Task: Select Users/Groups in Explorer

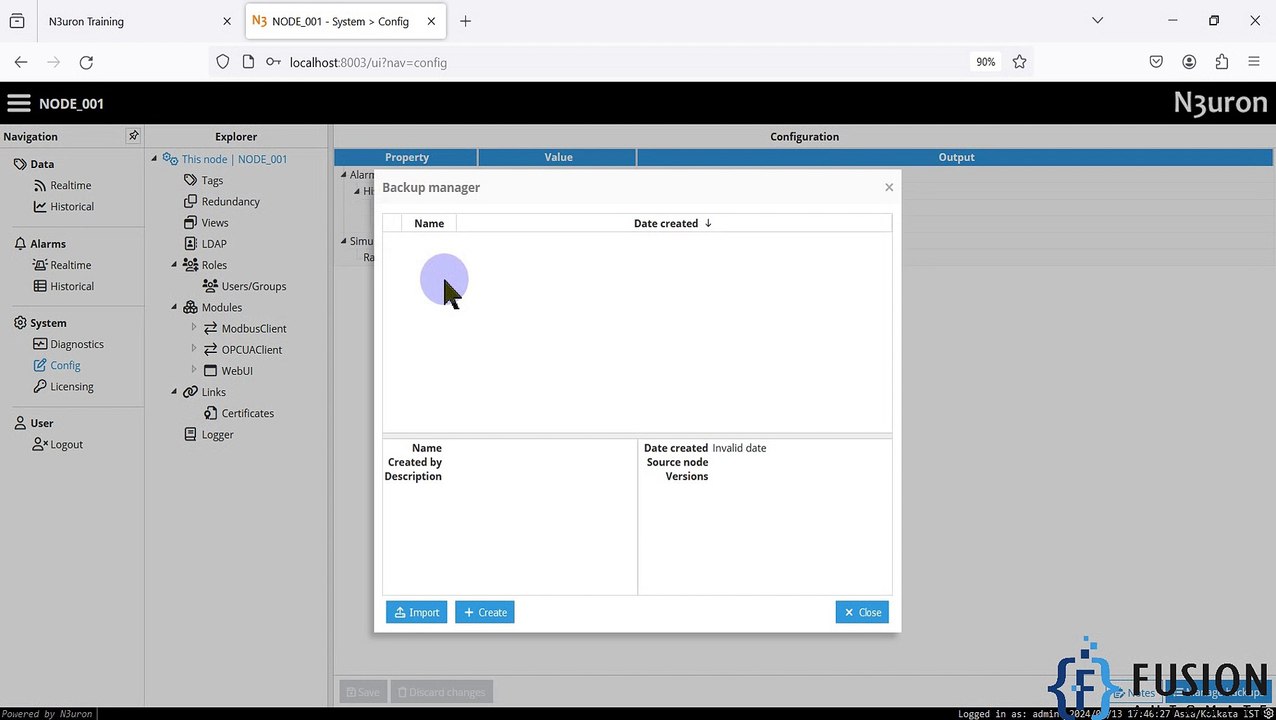Action: click(254, 286)
